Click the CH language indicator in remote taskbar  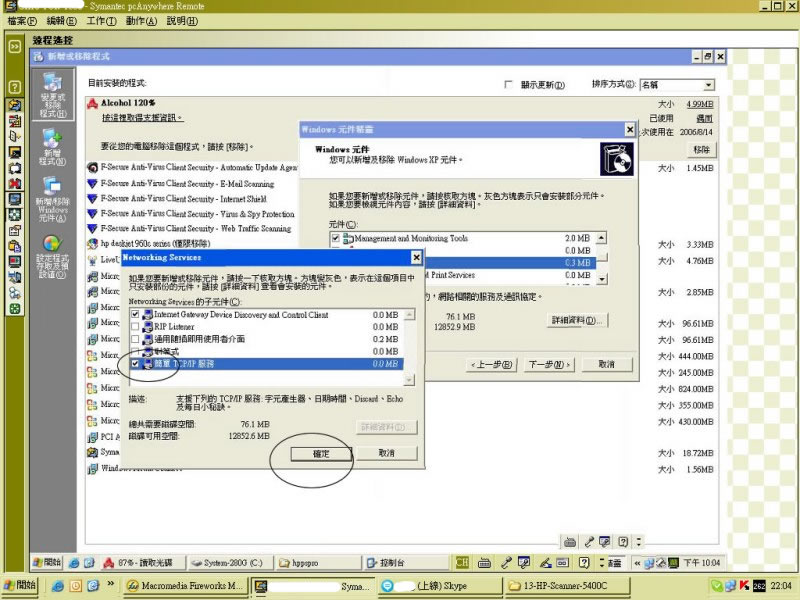tap(462, 563)
